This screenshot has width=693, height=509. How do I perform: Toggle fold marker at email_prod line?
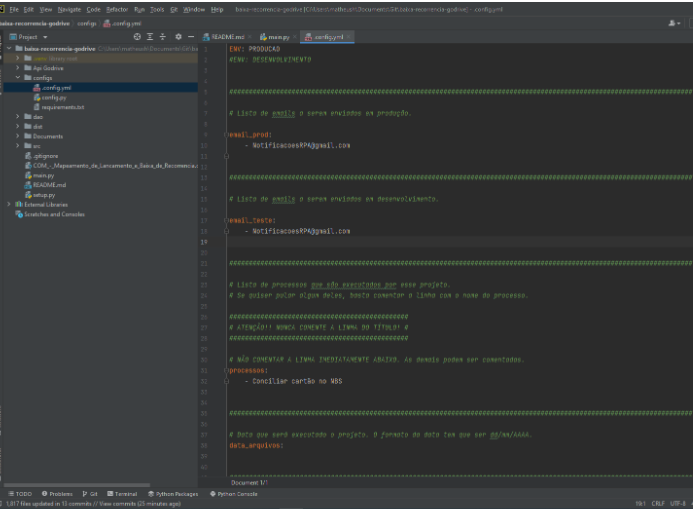pyautogui.click(x=226, y=135)
